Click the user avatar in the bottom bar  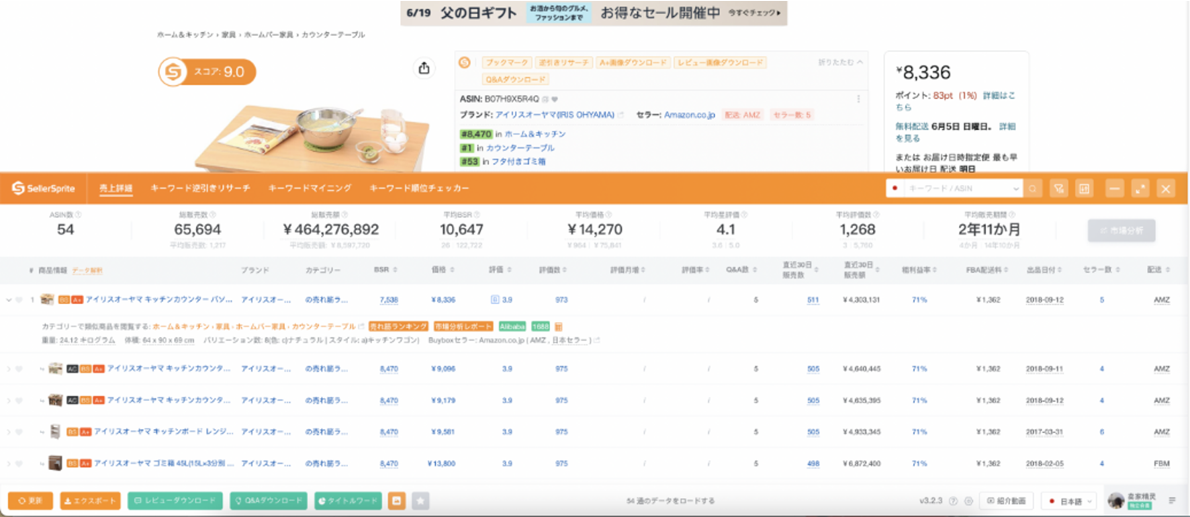click(x=1116, y=500)
